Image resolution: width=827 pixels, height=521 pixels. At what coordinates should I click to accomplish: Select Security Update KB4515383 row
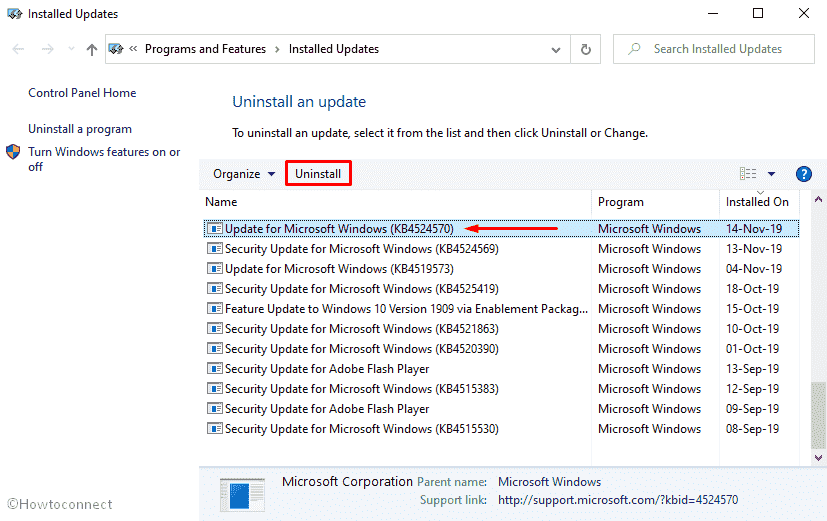tap(501, 389)
